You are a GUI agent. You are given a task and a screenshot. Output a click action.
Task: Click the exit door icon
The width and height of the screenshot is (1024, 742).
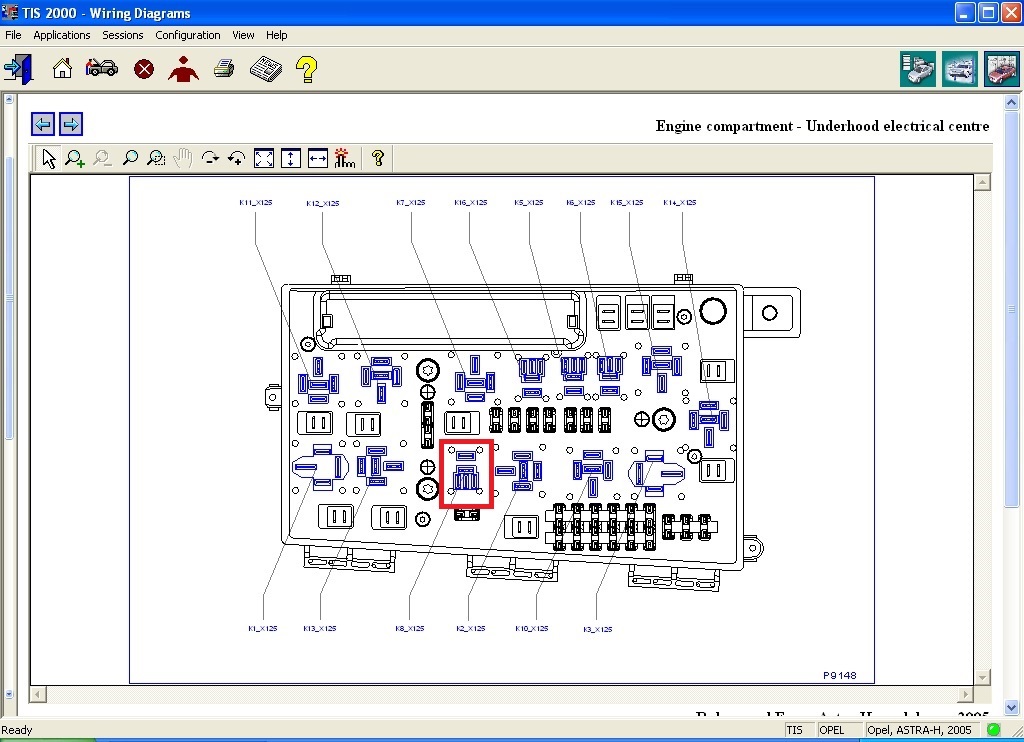(17, 69)
